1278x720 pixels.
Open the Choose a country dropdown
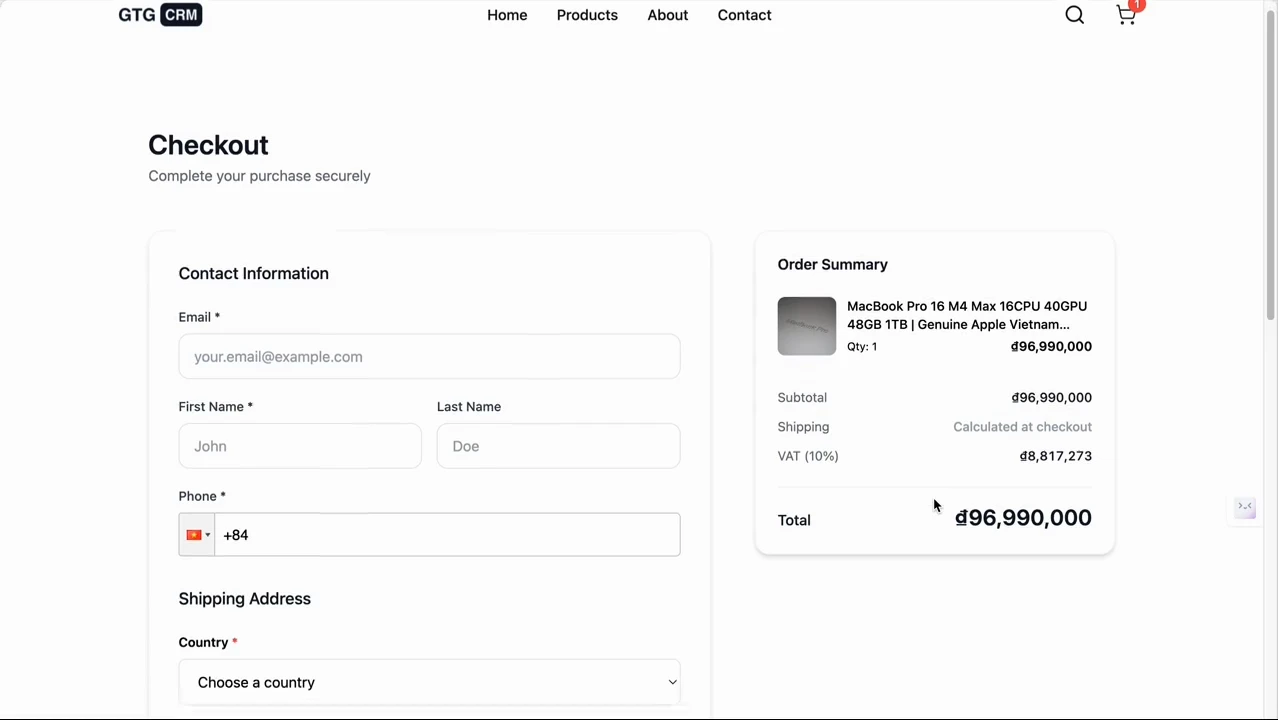tap(429, 682)
